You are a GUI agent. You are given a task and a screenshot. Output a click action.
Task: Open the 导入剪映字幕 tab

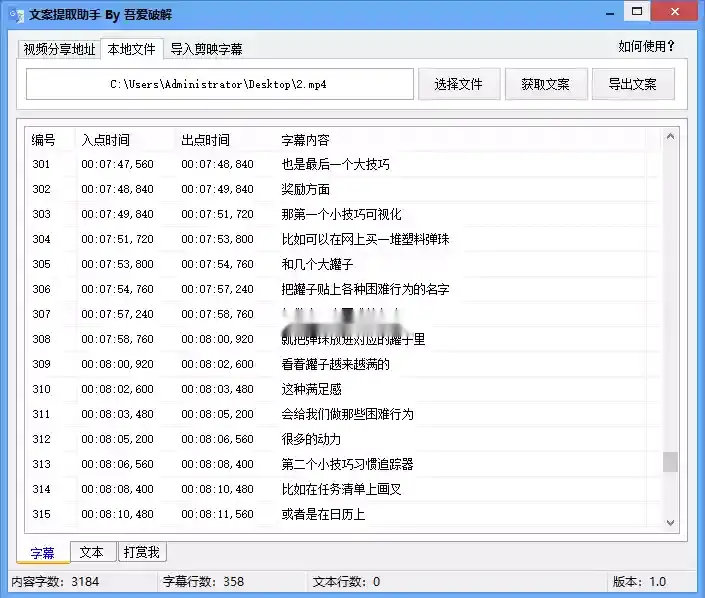click(206, 49)
